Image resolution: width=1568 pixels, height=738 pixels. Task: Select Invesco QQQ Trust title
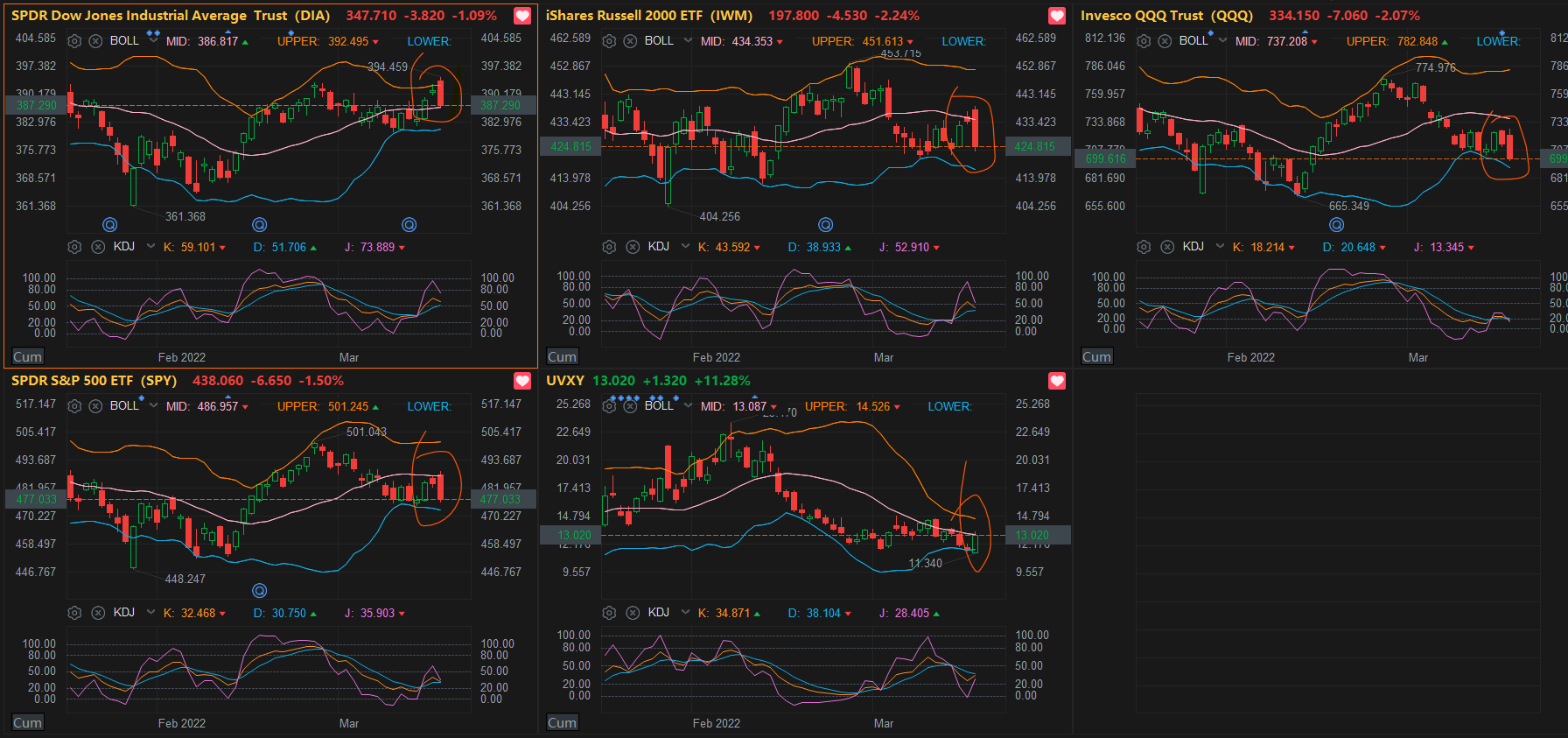click(x=1166, y=16)
